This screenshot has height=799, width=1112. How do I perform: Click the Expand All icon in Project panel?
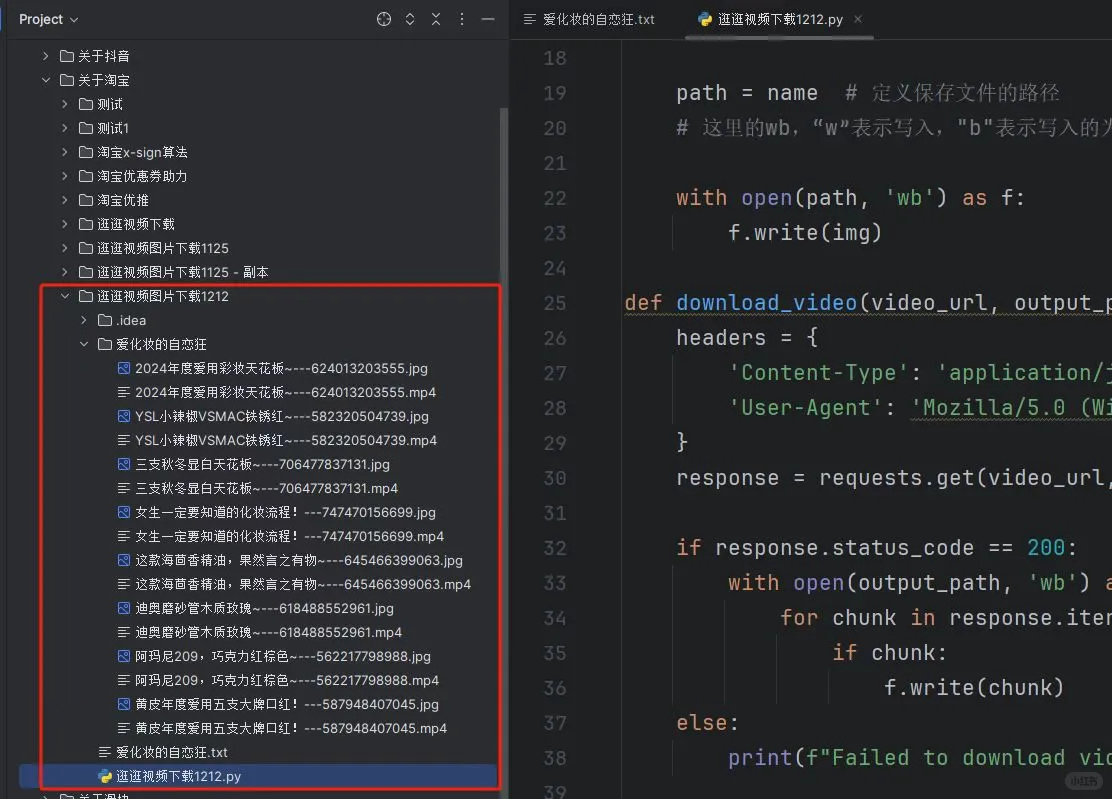[x=410, y=19]
